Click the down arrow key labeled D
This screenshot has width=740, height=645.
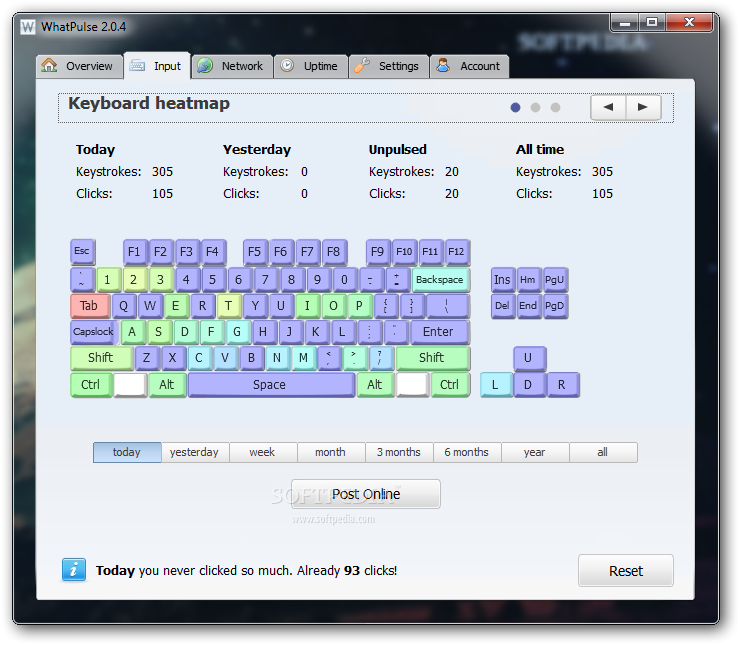(530, 385)
